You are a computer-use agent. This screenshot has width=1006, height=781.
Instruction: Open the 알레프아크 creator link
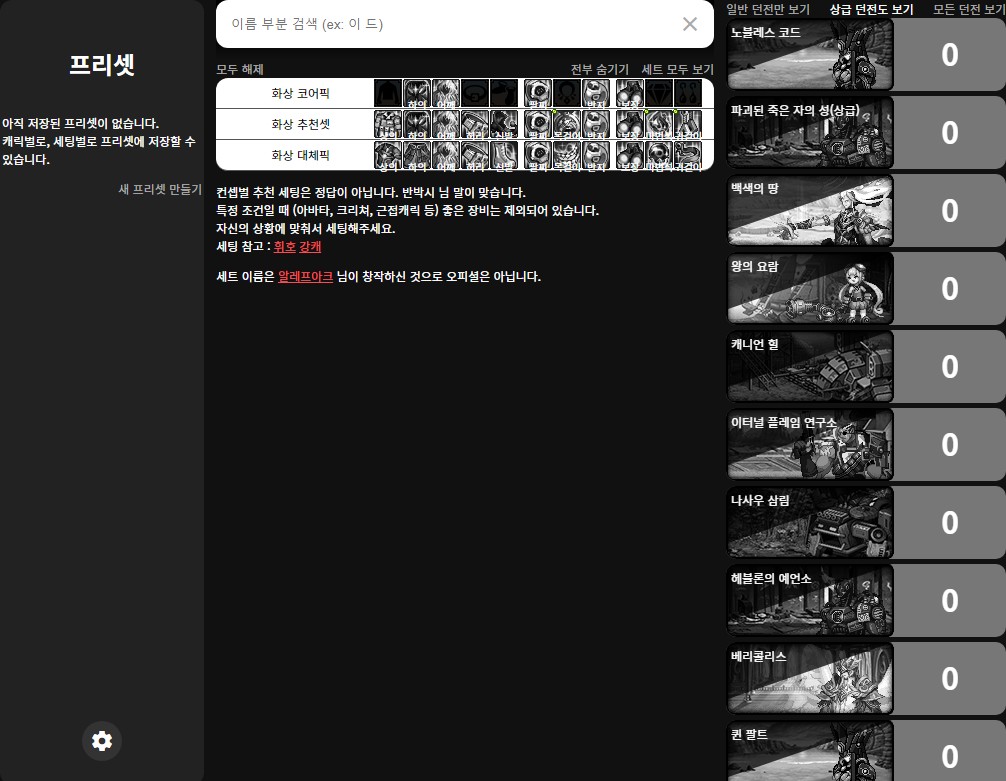pos(305,276)
